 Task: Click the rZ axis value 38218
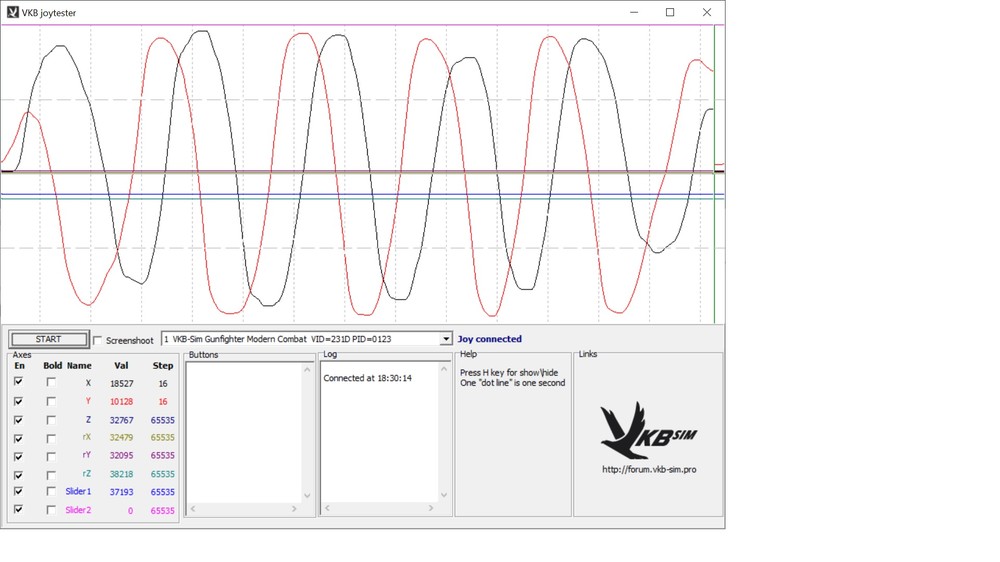coord(121,474)
